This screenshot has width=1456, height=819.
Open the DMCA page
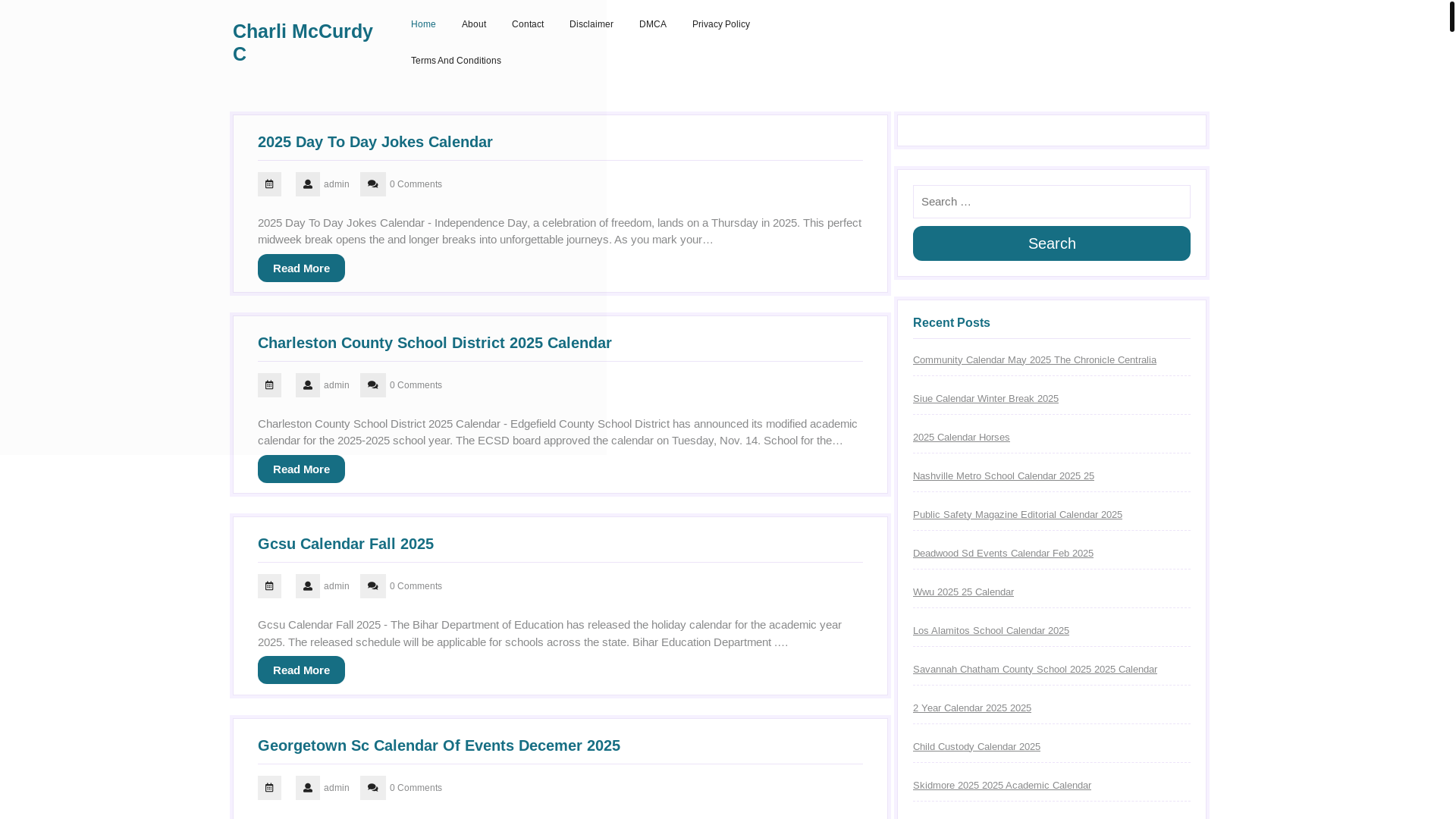click(x=653, y=24)
